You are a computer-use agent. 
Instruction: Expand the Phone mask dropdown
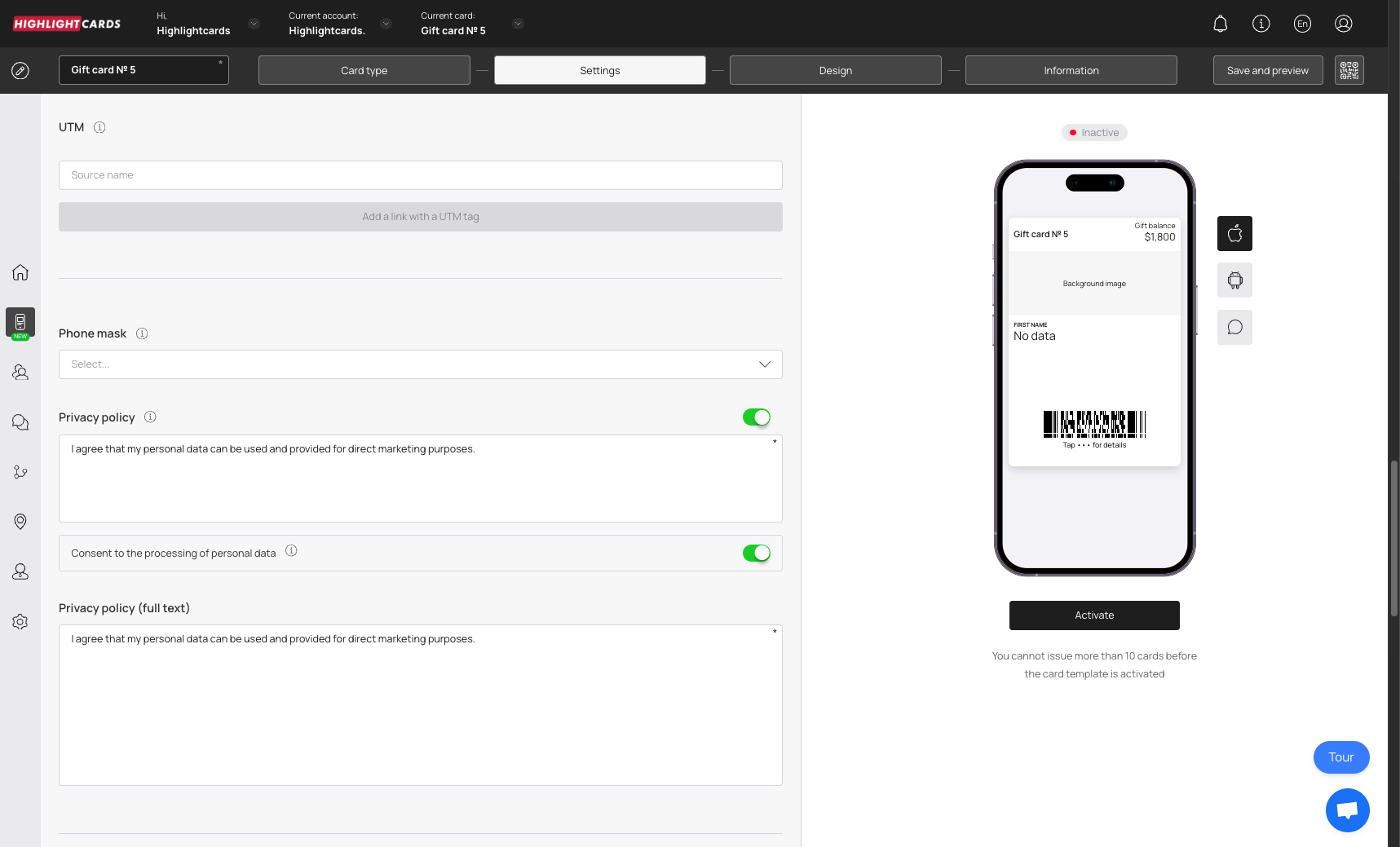tap(420, 364)
